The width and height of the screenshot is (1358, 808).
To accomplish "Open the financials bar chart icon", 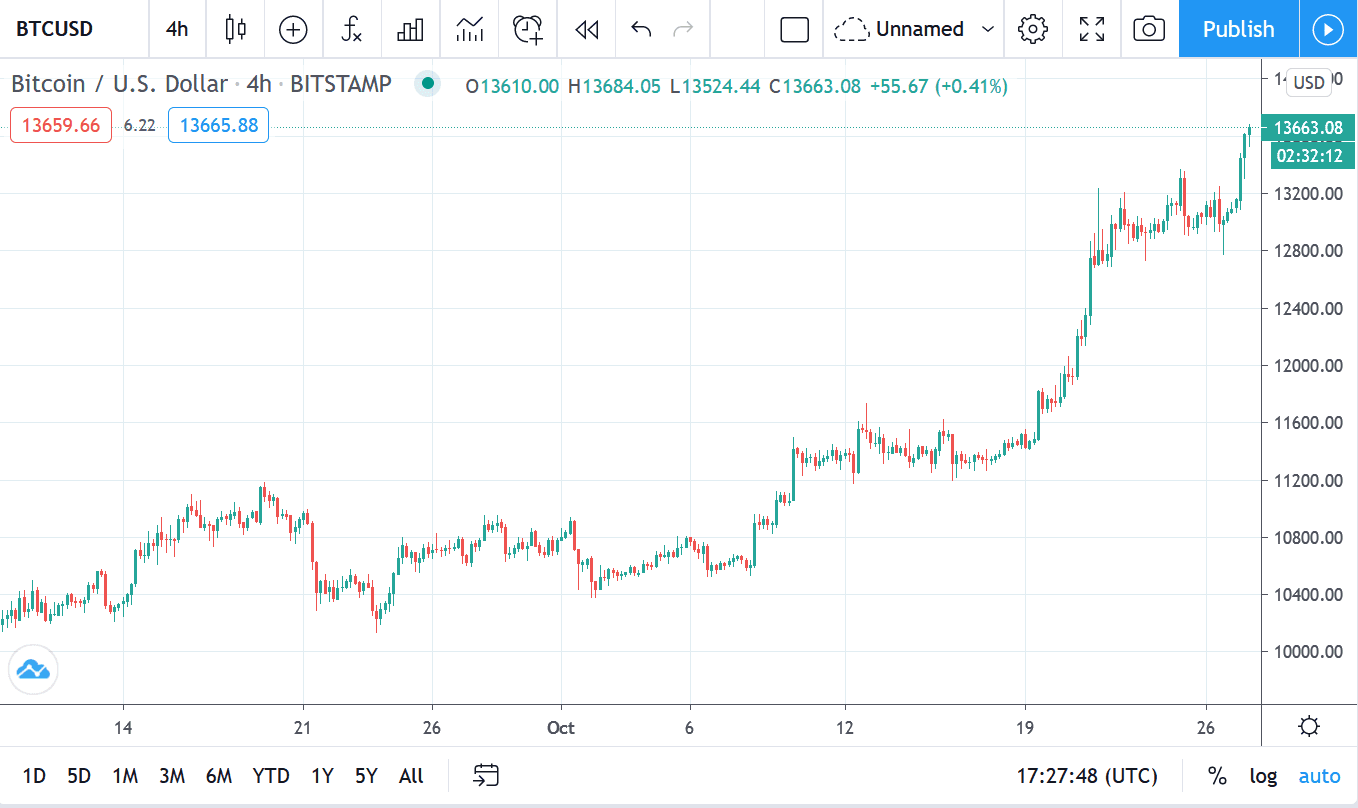I will (x=410, y=29).
